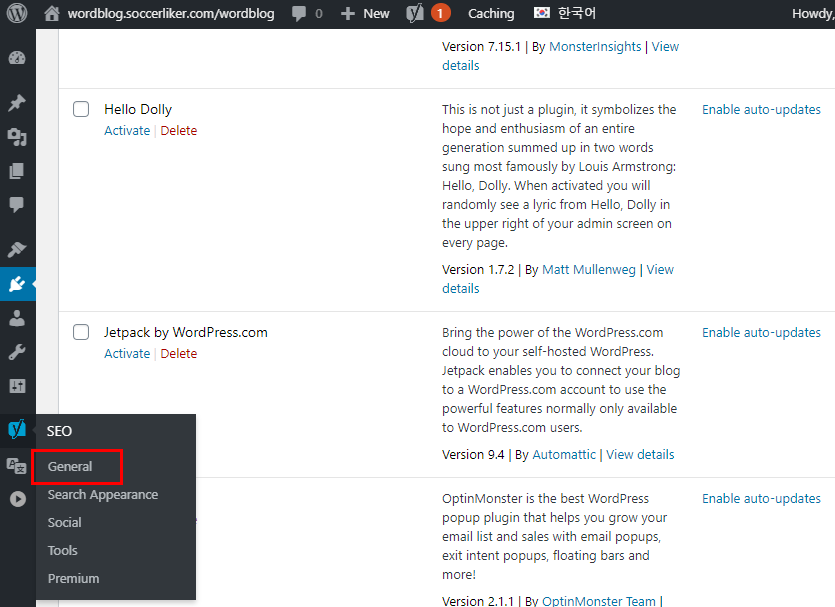The image size is (835, 607).
Task: Open the Automattic author link
Action: click(564, 455)
